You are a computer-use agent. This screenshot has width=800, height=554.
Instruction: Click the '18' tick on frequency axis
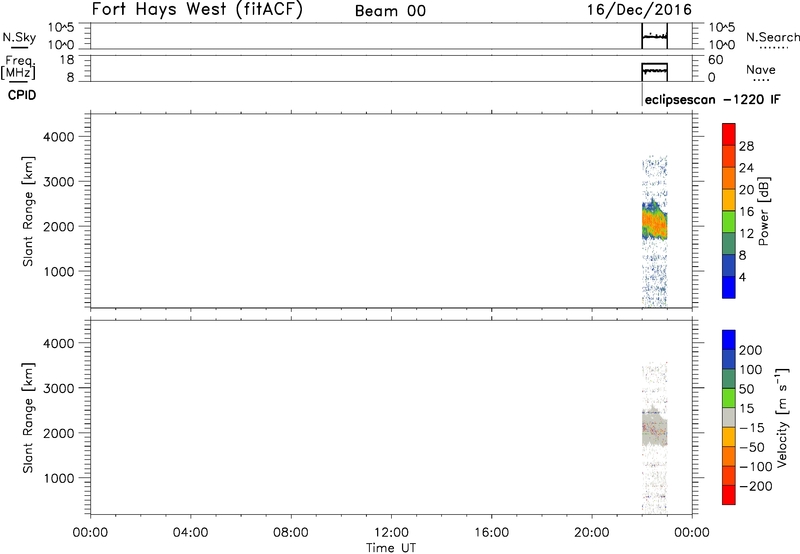point(67,60)
